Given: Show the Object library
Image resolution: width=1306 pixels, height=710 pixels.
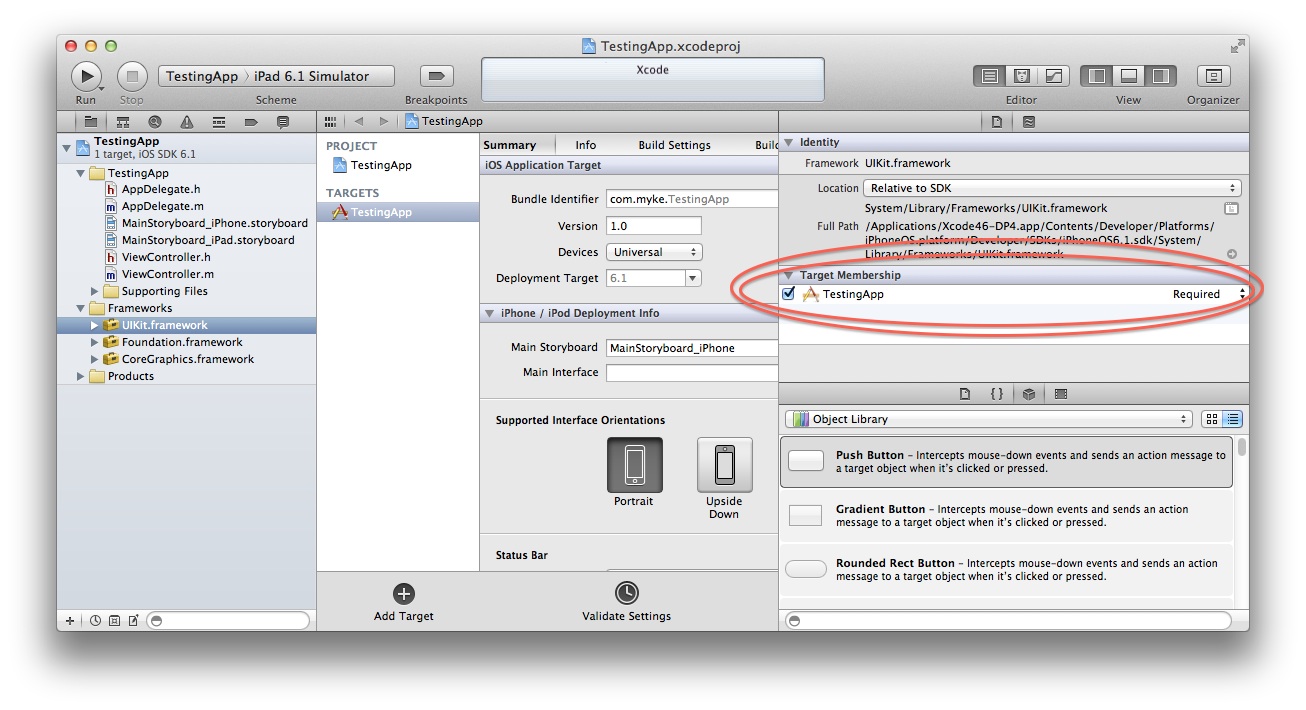Looking at the screenshot, I should [1029, 394].
